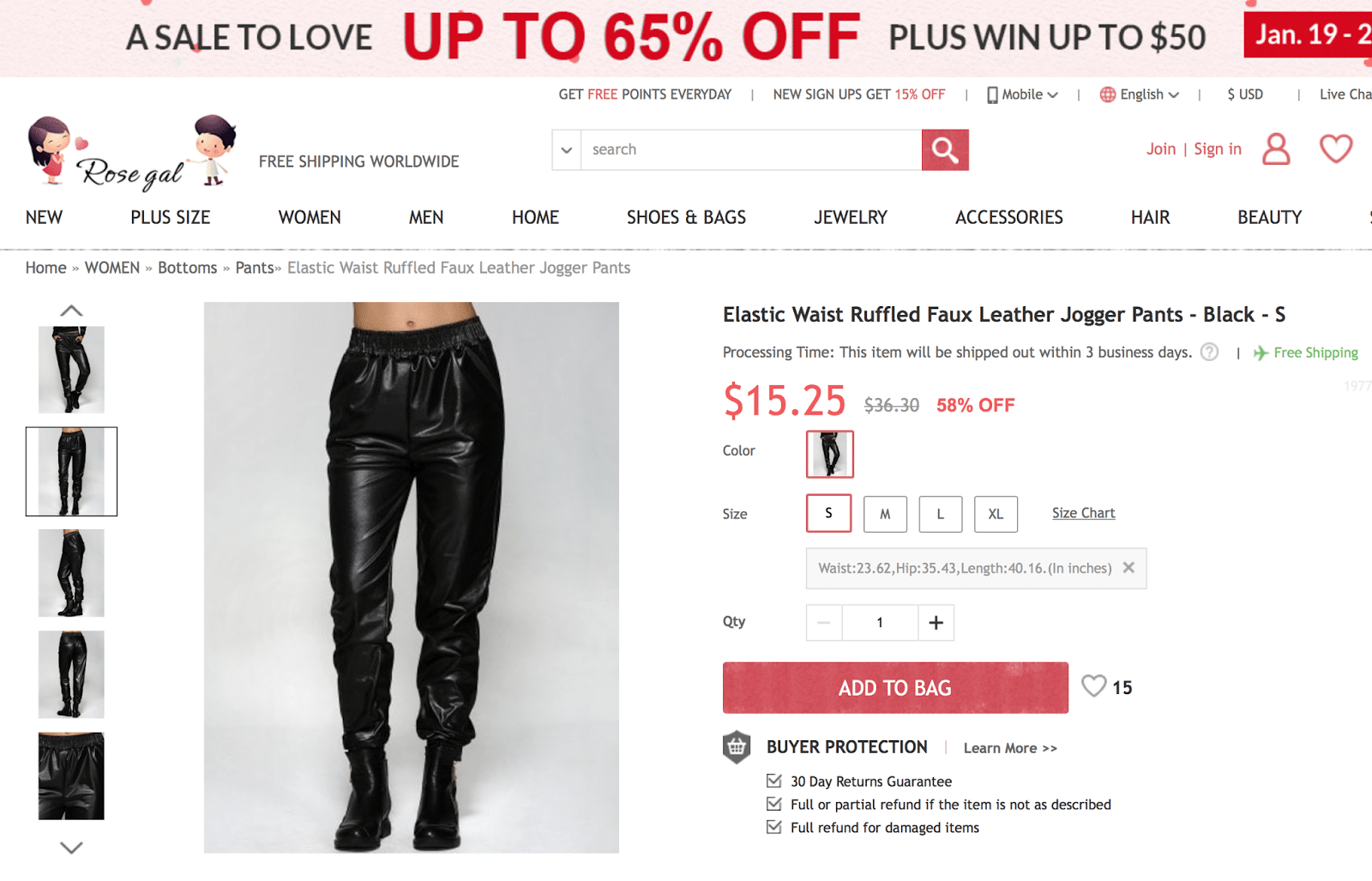Click the Rosegal logo
Viewport: 1372px width, 881px height.
pos(132,152)
